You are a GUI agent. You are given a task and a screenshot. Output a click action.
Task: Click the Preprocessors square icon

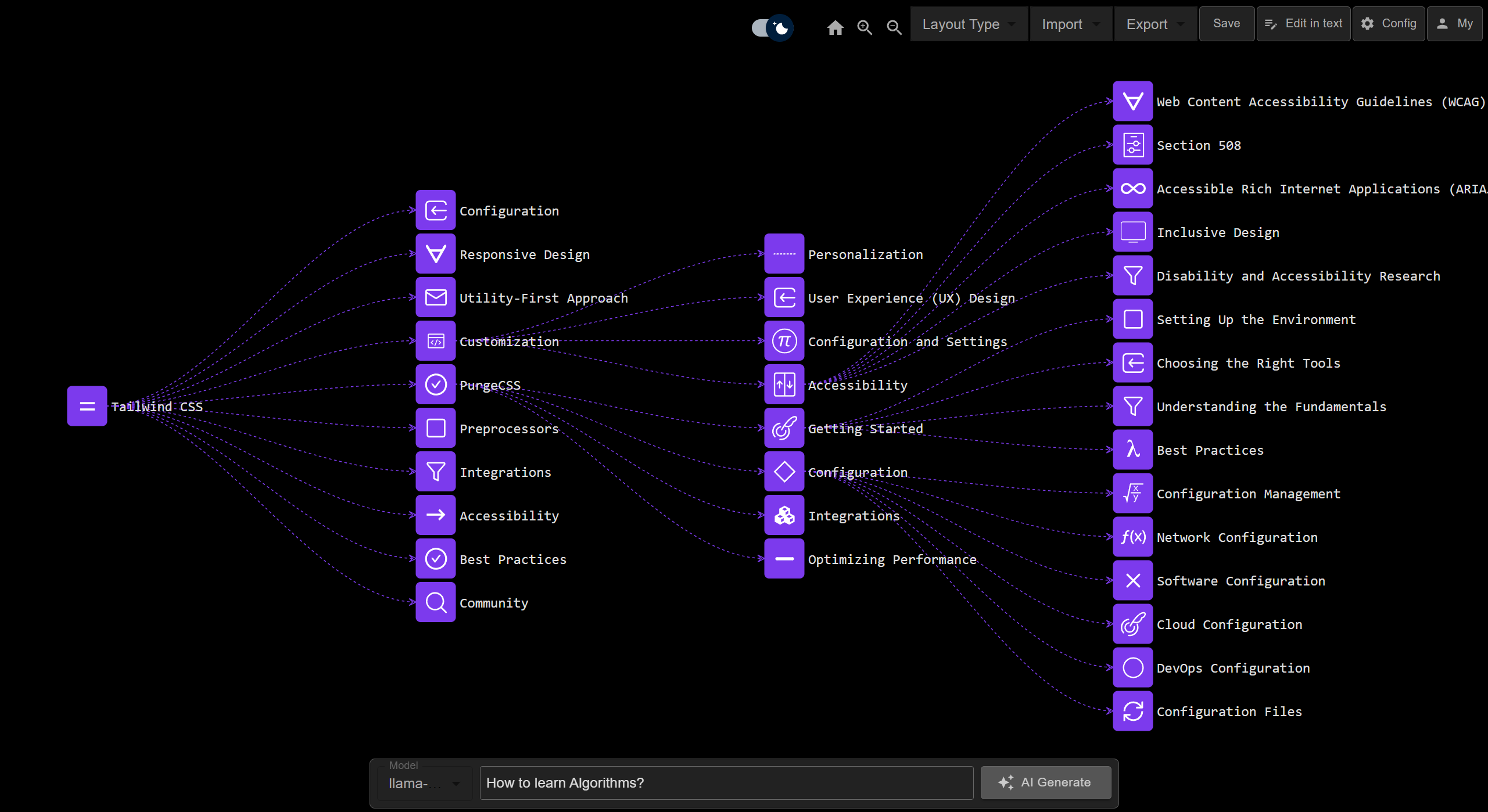point(436,428)
